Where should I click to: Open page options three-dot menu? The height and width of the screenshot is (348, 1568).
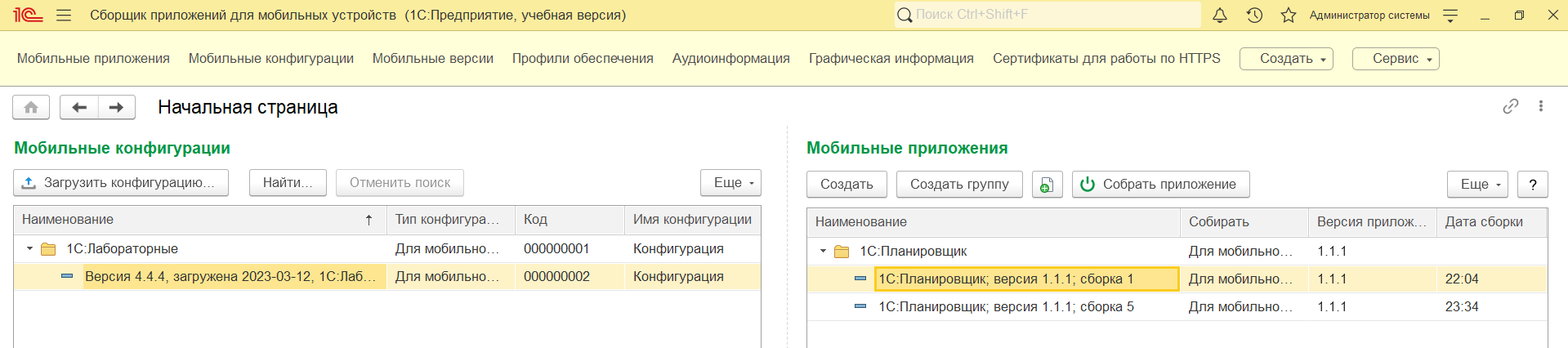coord(1541,106)
